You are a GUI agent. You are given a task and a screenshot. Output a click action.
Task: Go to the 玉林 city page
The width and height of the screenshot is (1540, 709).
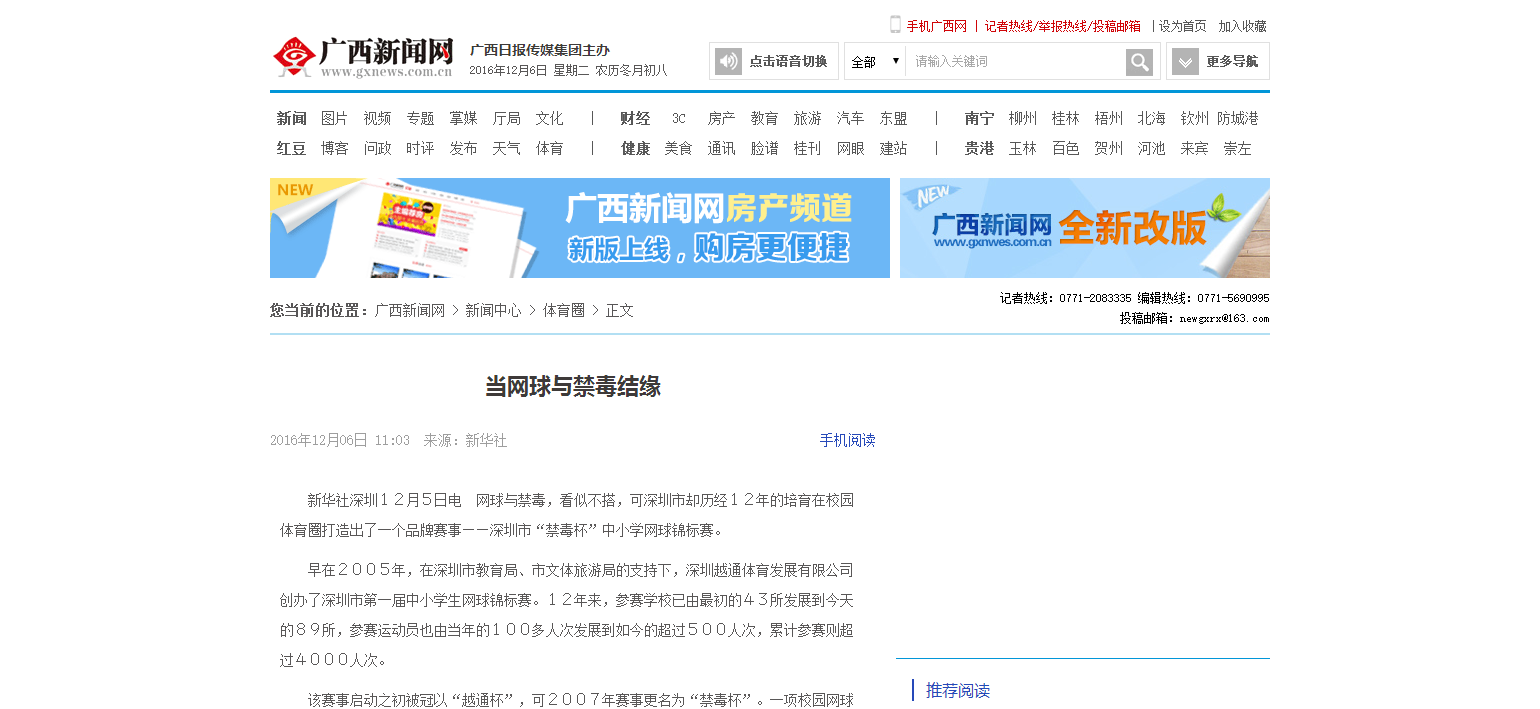tap(1023, 148)
